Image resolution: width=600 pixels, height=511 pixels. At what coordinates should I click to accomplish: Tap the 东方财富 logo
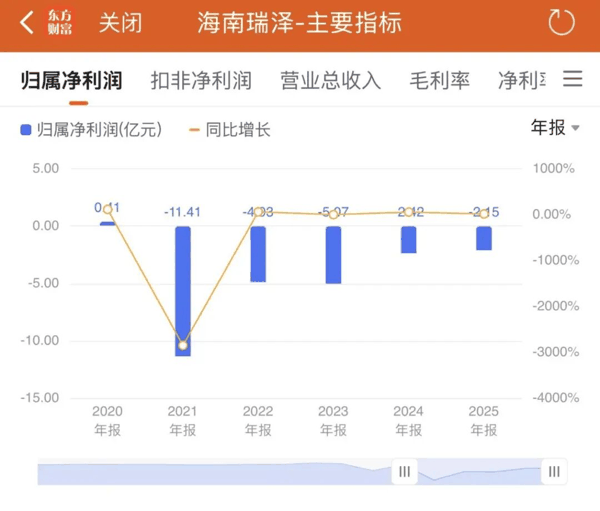click(x=60, y=23)
